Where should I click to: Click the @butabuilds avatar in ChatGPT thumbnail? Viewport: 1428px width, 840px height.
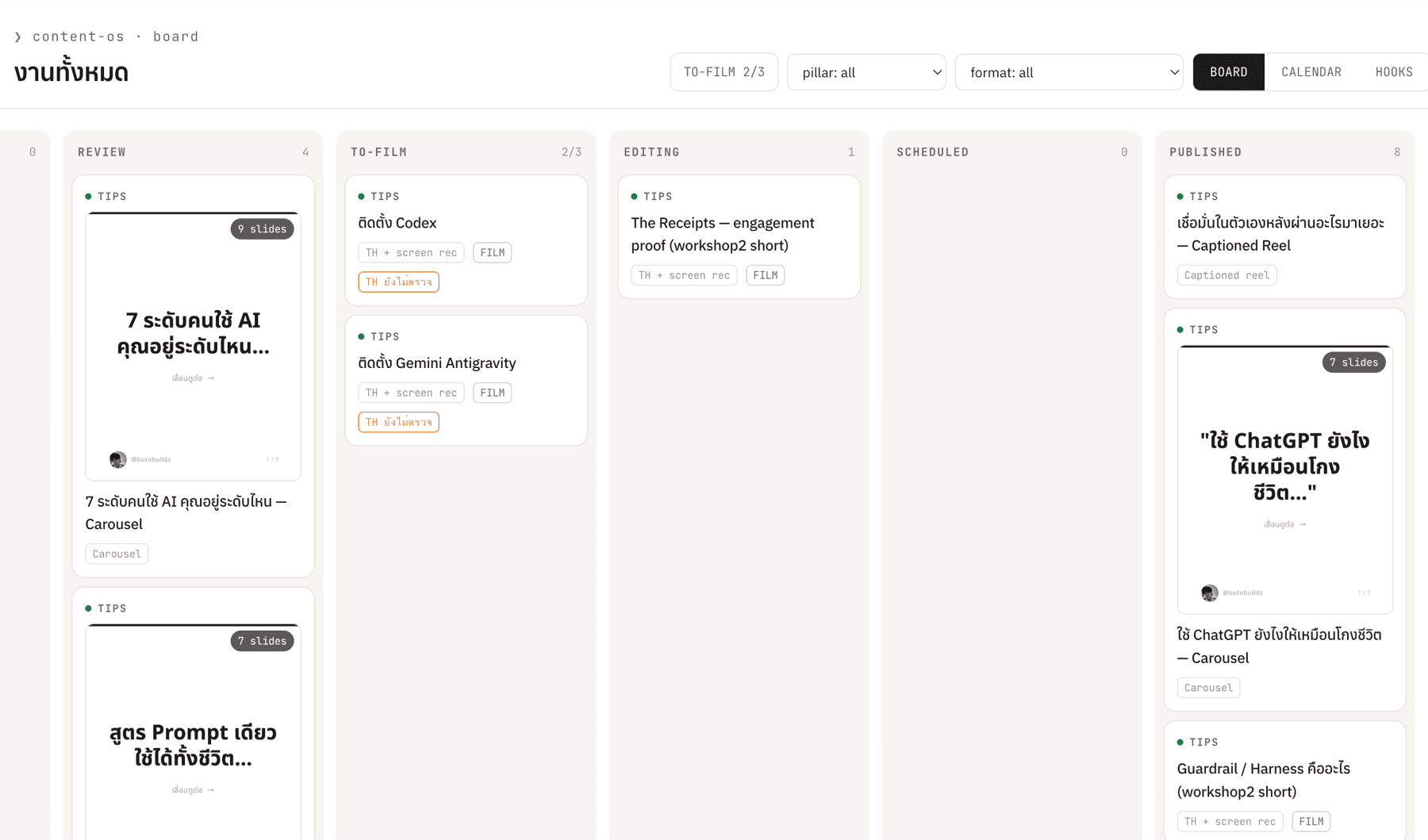click(1210, 593)
